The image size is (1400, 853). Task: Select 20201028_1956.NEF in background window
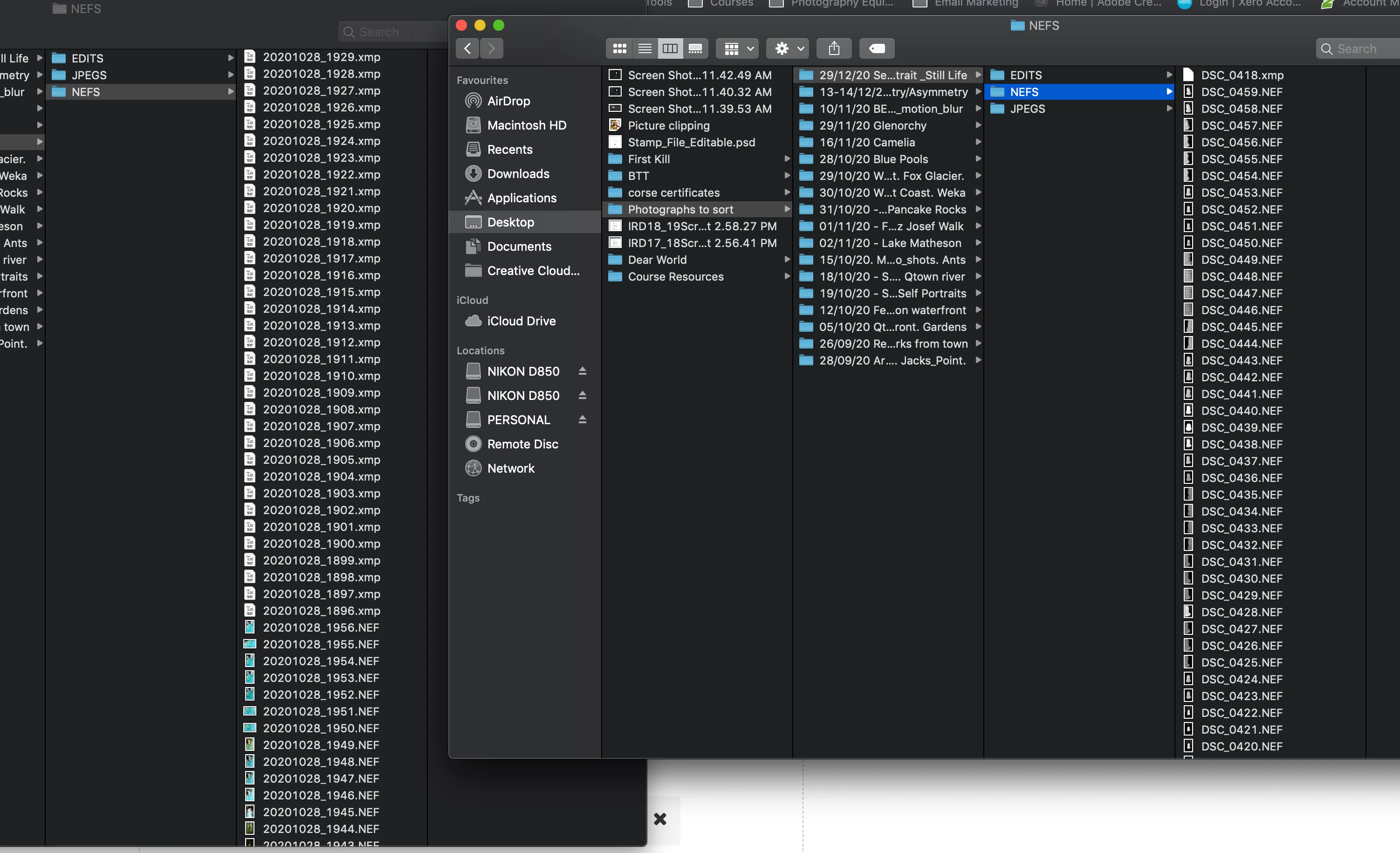[x=321, y=627]
